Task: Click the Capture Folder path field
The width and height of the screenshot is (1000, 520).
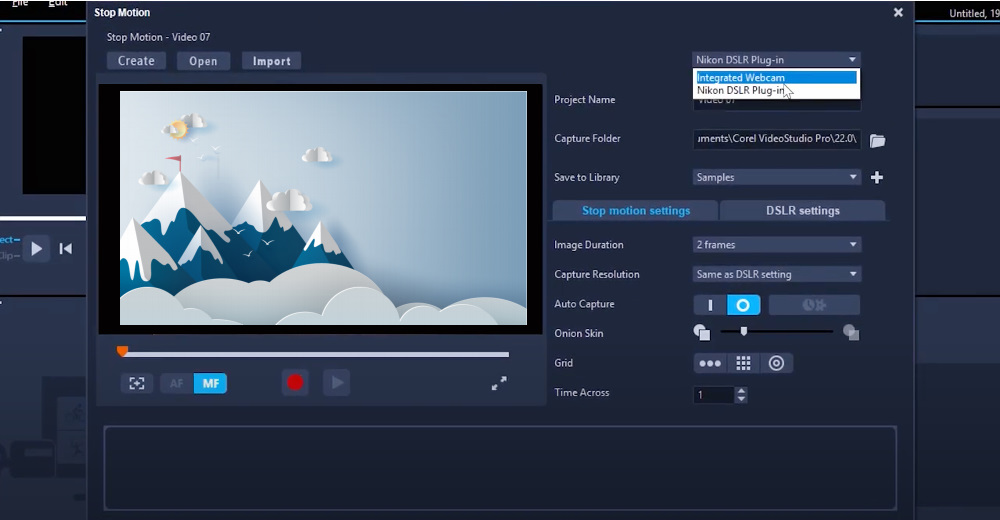Action: click(x=777, y=138)
